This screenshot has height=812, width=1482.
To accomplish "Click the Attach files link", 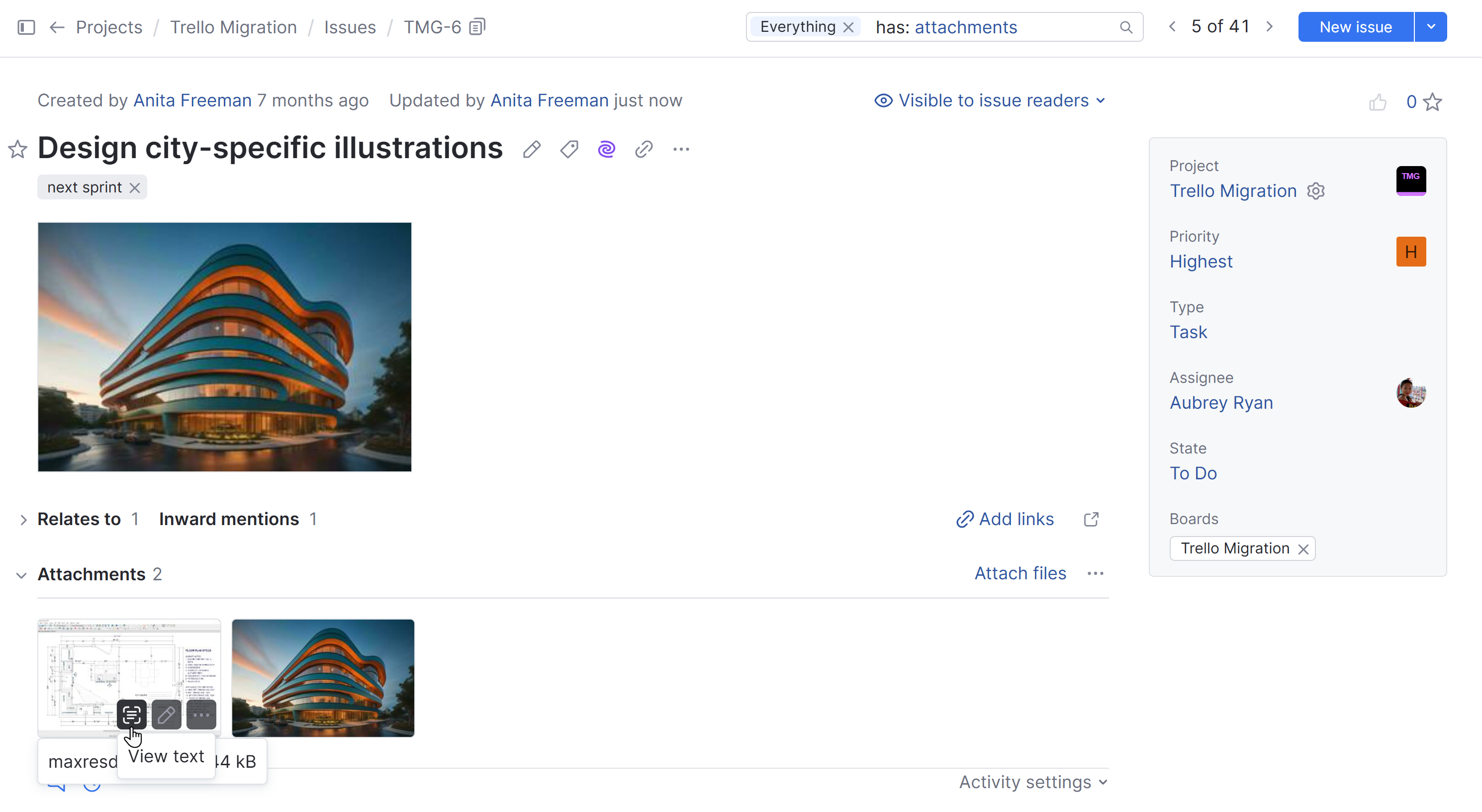I will tap(1020, 573).
